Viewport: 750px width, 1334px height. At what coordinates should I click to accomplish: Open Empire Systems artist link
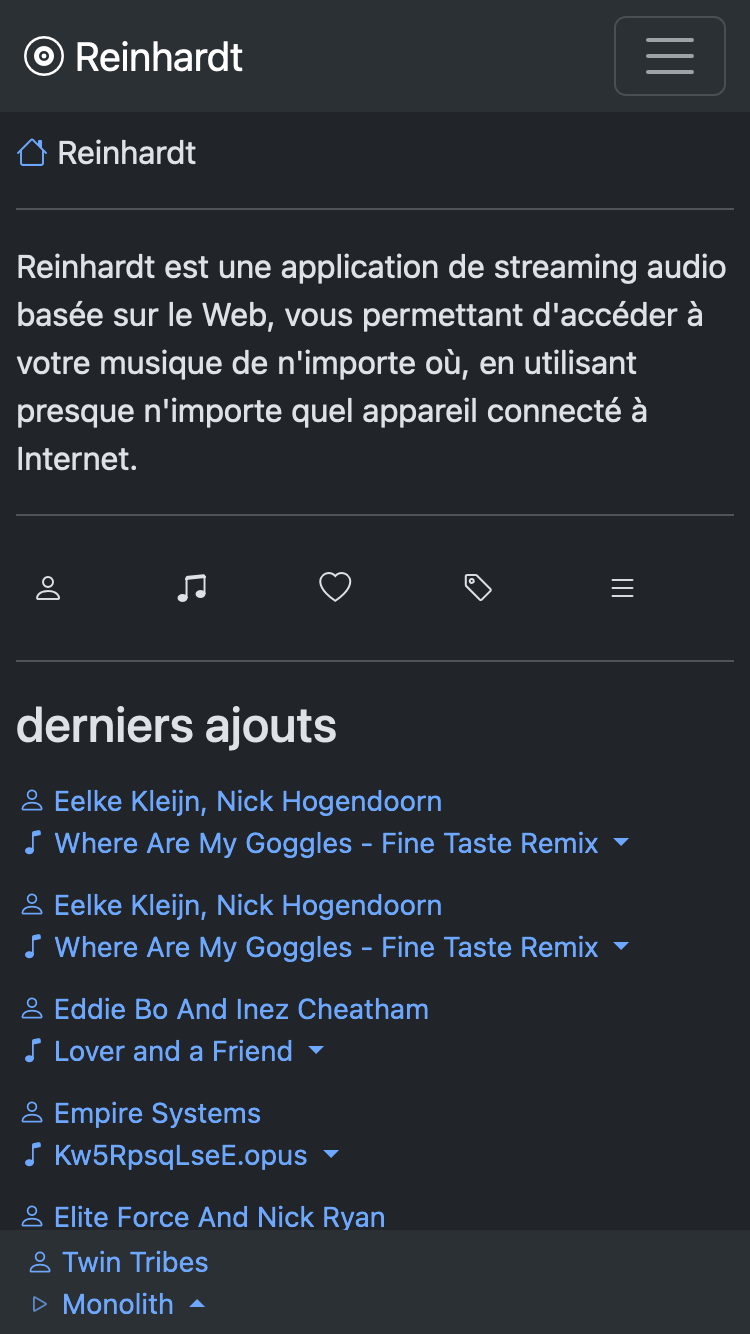(x=157, y=1113)
